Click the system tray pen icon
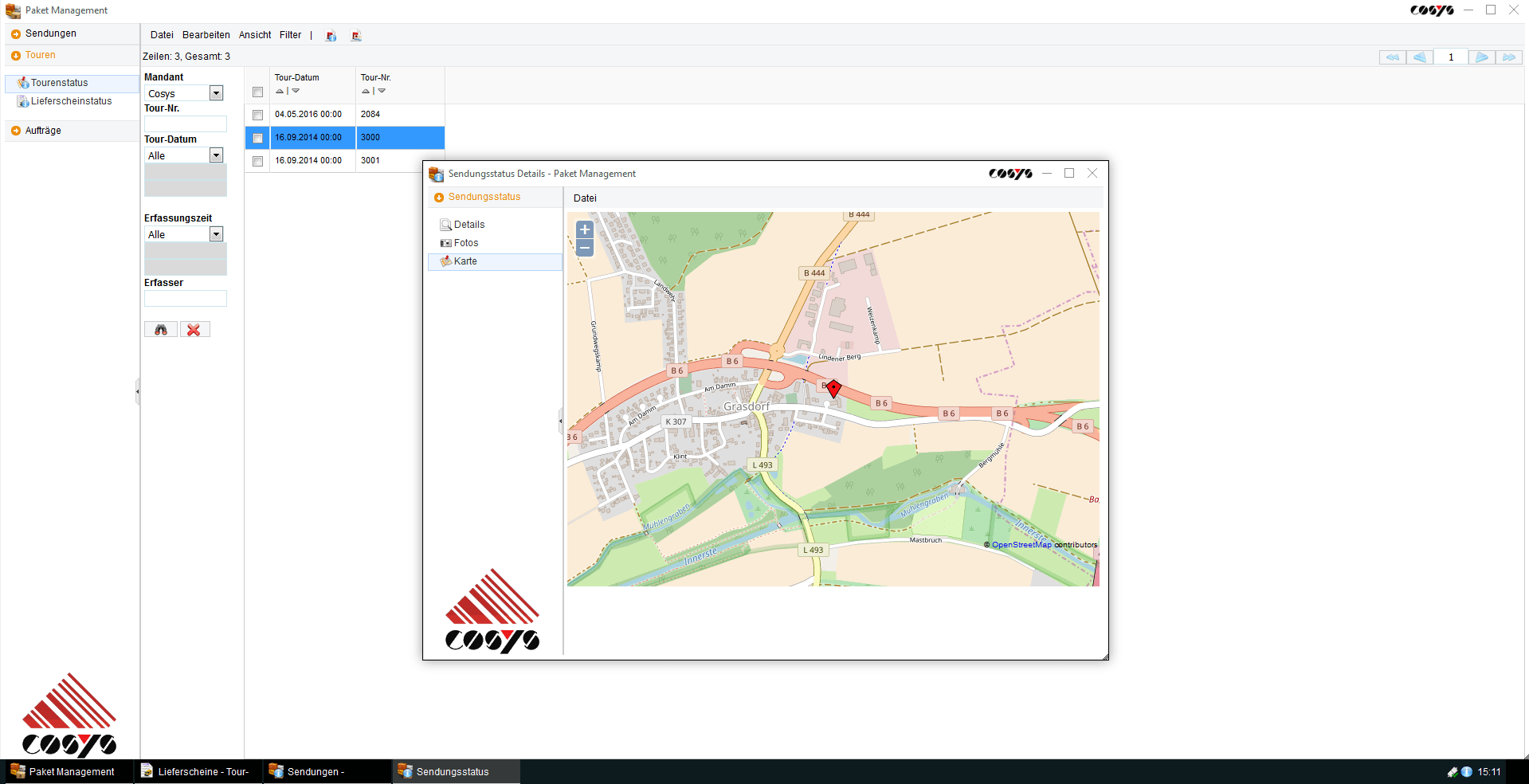This screenshot has width=1529, height=784. tap(1453, 772)
